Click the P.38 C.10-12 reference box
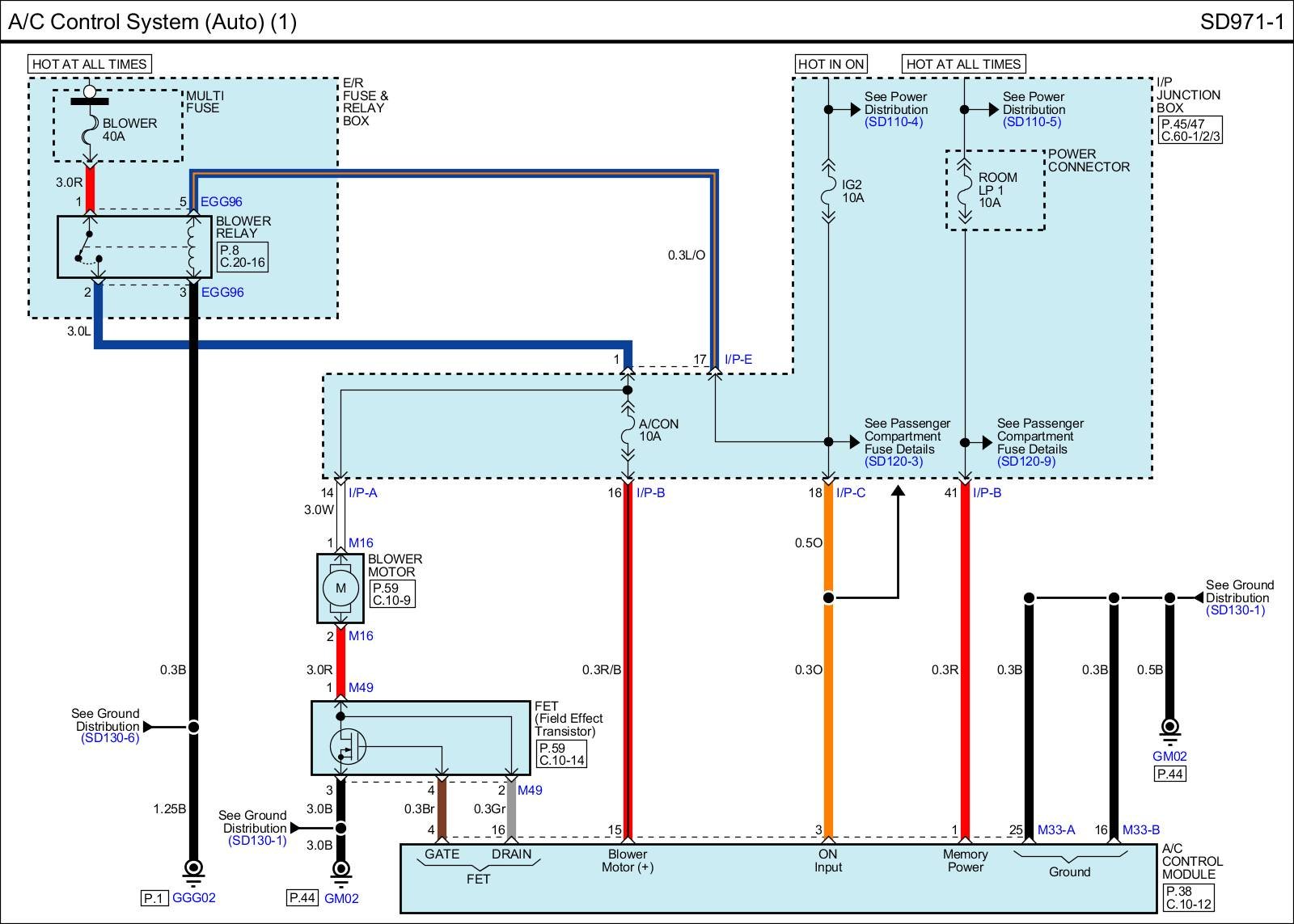1294x924 pixels. (1188, 897)
